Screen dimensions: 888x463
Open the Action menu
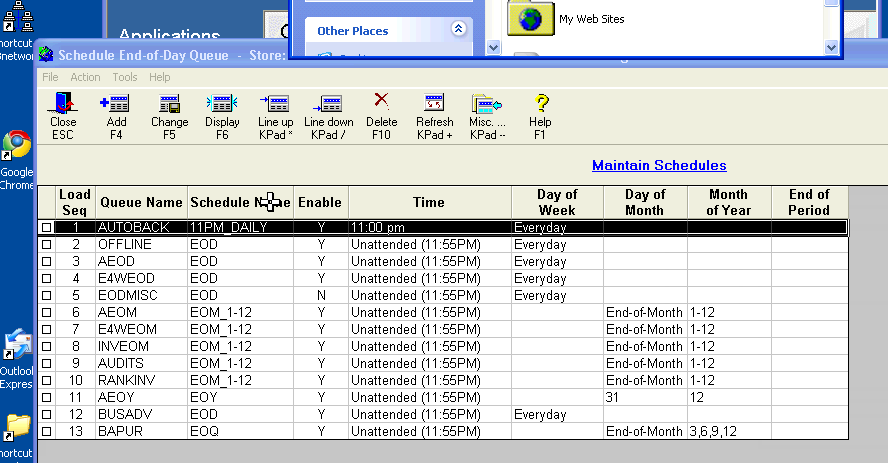point(85,77)
